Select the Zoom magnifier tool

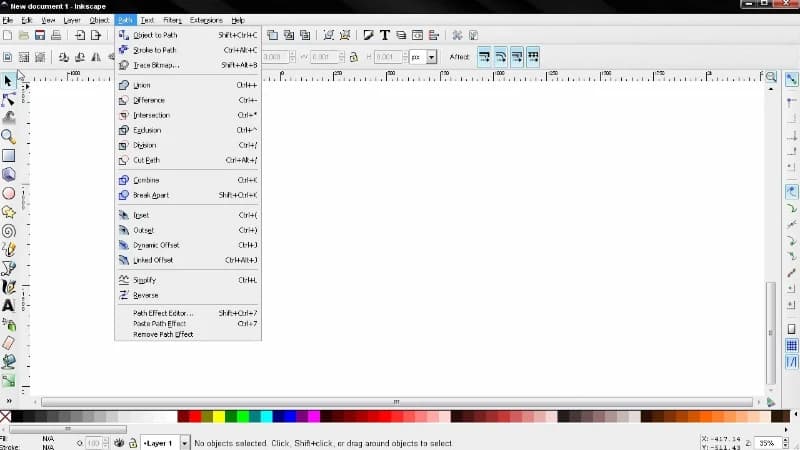8,136
